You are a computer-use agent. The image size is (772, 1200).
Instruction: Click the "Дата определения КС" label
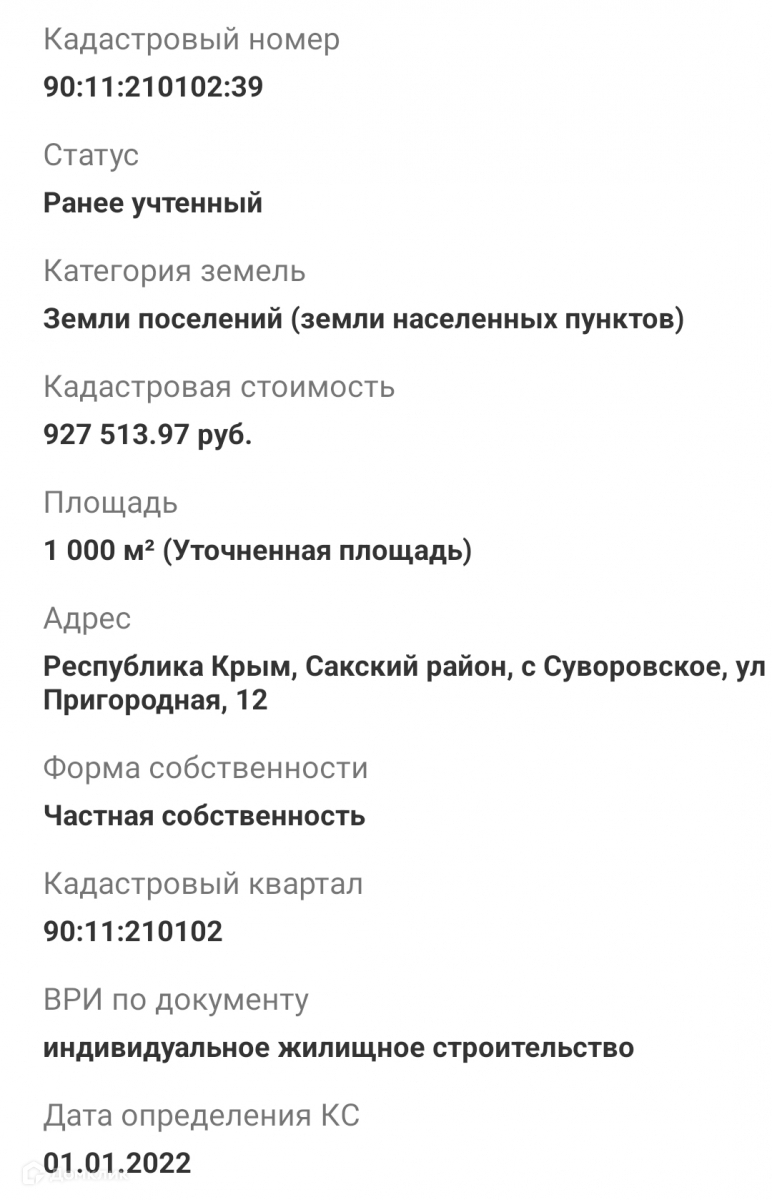pyautogui.click(x=201, y=1116)
